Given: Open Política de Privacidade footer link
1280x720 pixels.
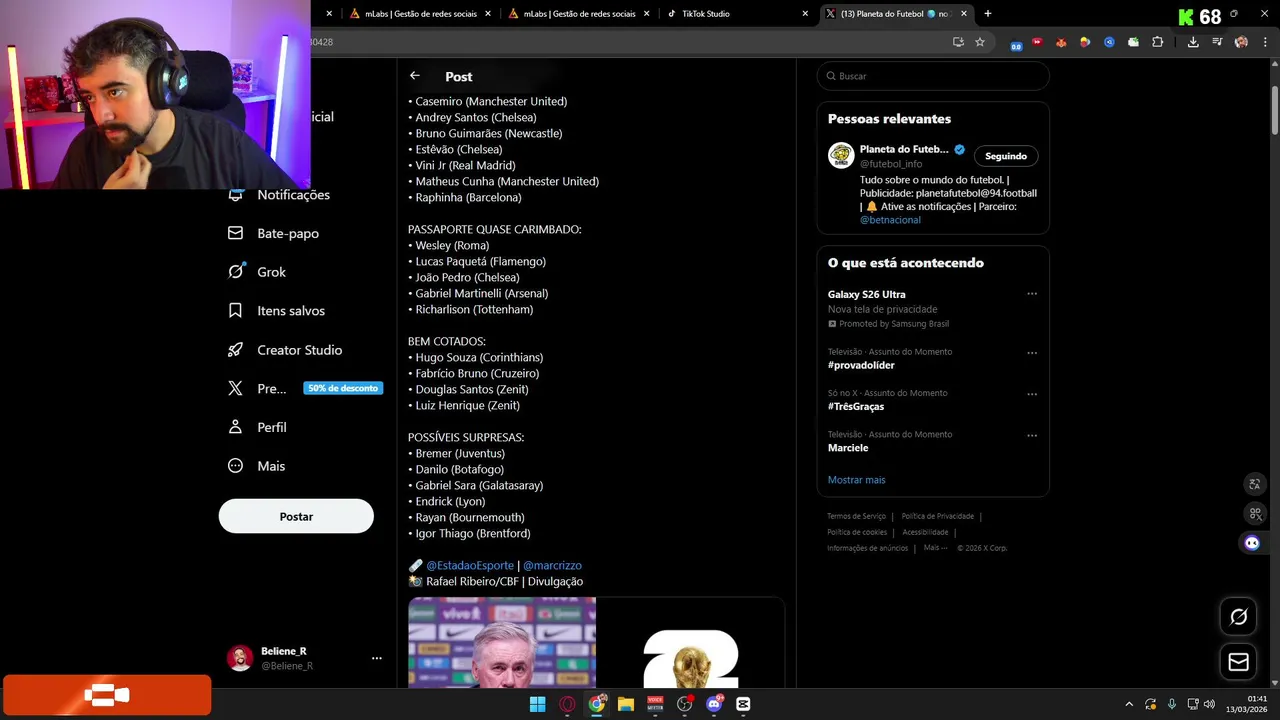Looking at the screenshot, I should 937,516.
